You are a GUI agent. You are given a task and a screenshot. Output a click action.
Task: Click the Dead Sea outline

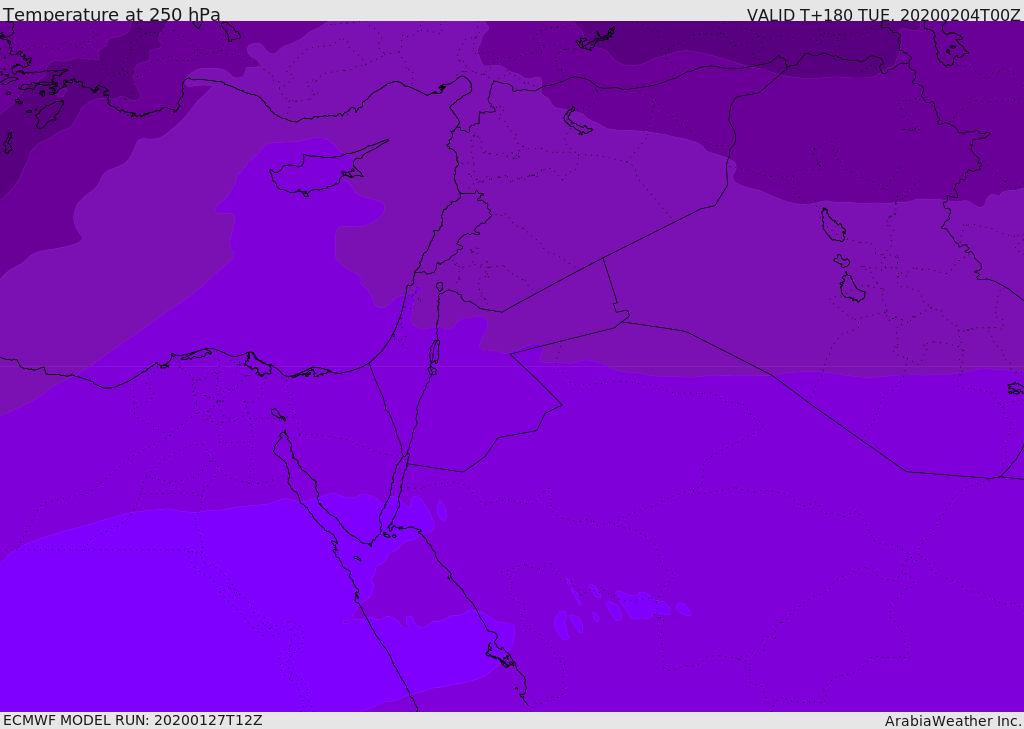434,353
